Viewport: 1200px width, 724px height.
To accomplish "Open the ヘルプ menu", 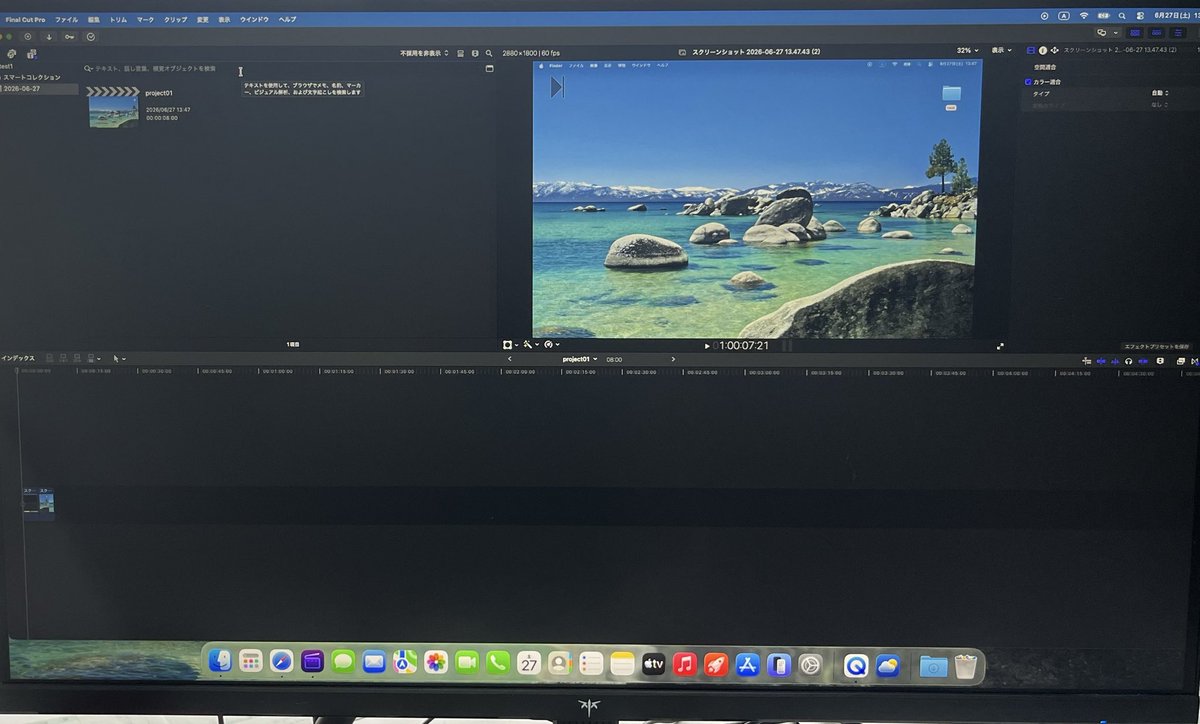I will coord(287,19).
